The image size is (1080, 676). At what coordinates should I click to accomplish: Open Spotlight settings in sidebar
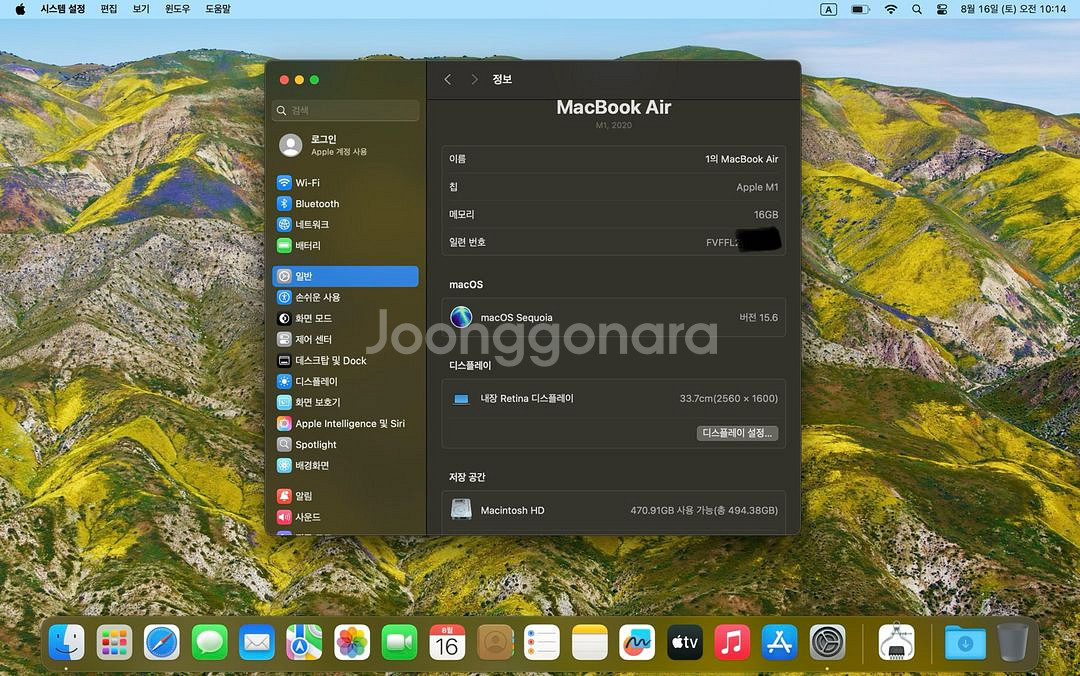[345, 444]
